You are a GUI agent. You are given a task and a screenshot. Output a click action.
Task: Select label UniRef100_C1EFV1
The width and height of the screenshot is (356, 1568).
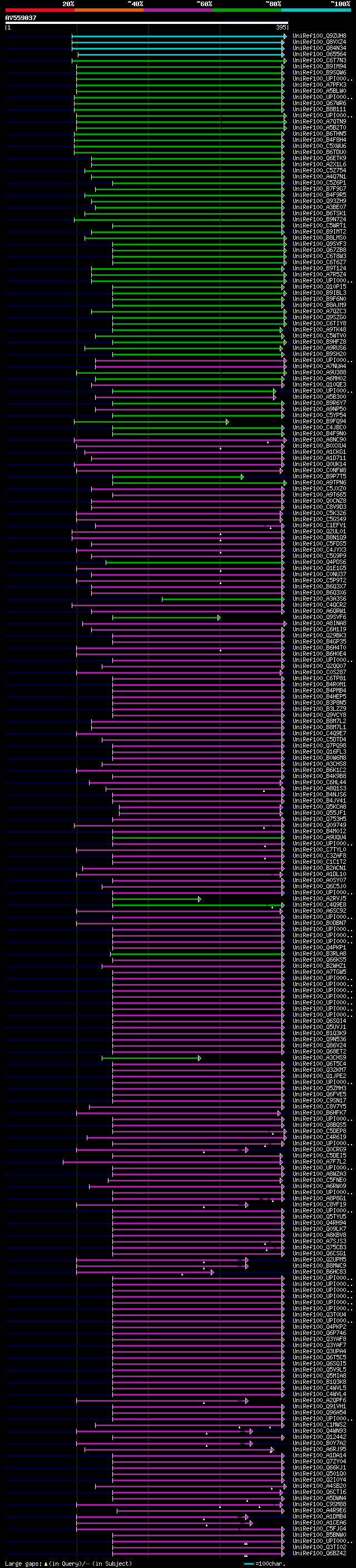pos(319,525)
